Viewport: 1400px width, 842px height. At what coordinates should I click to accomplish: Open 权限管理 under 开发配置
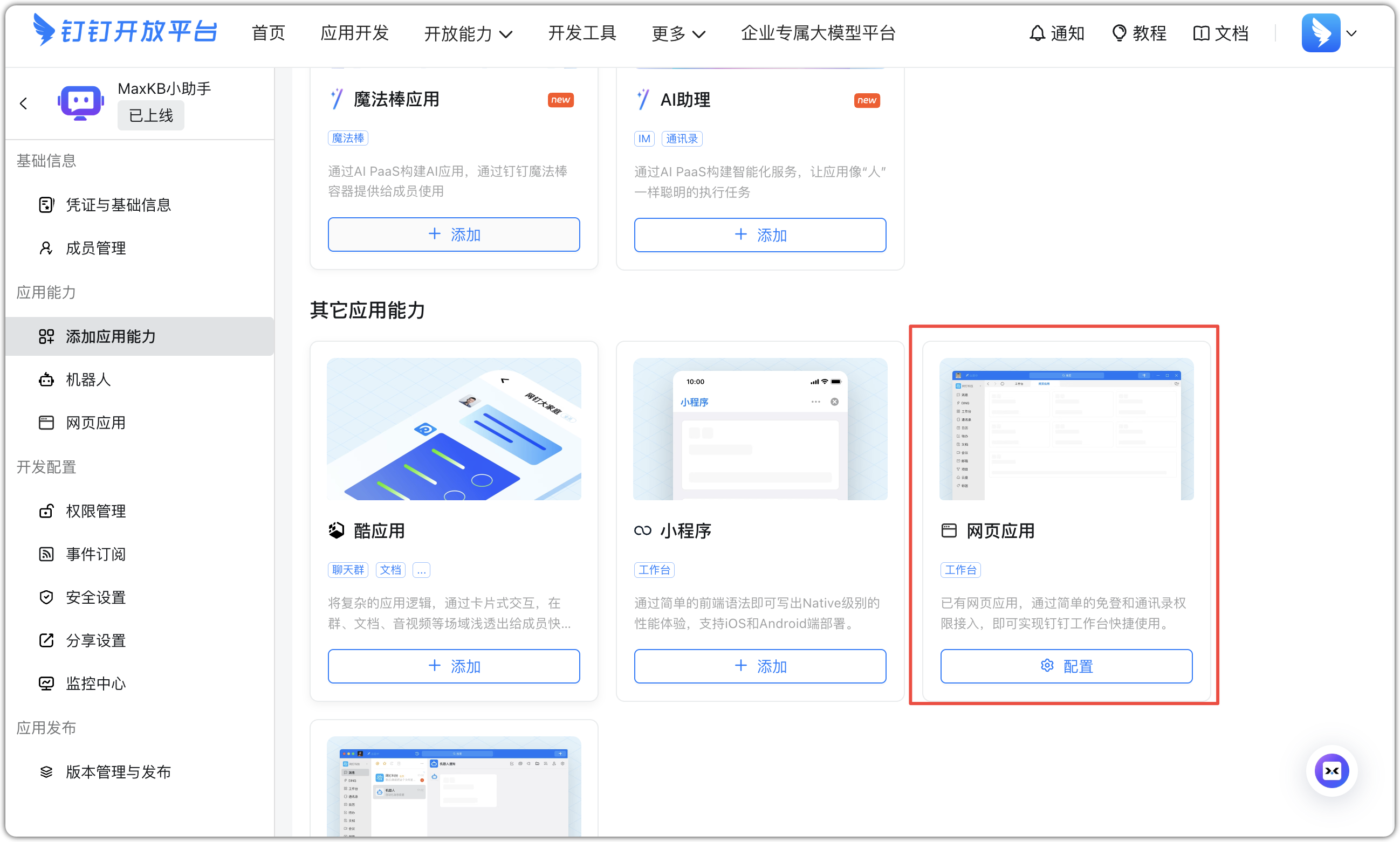(95, 510)
